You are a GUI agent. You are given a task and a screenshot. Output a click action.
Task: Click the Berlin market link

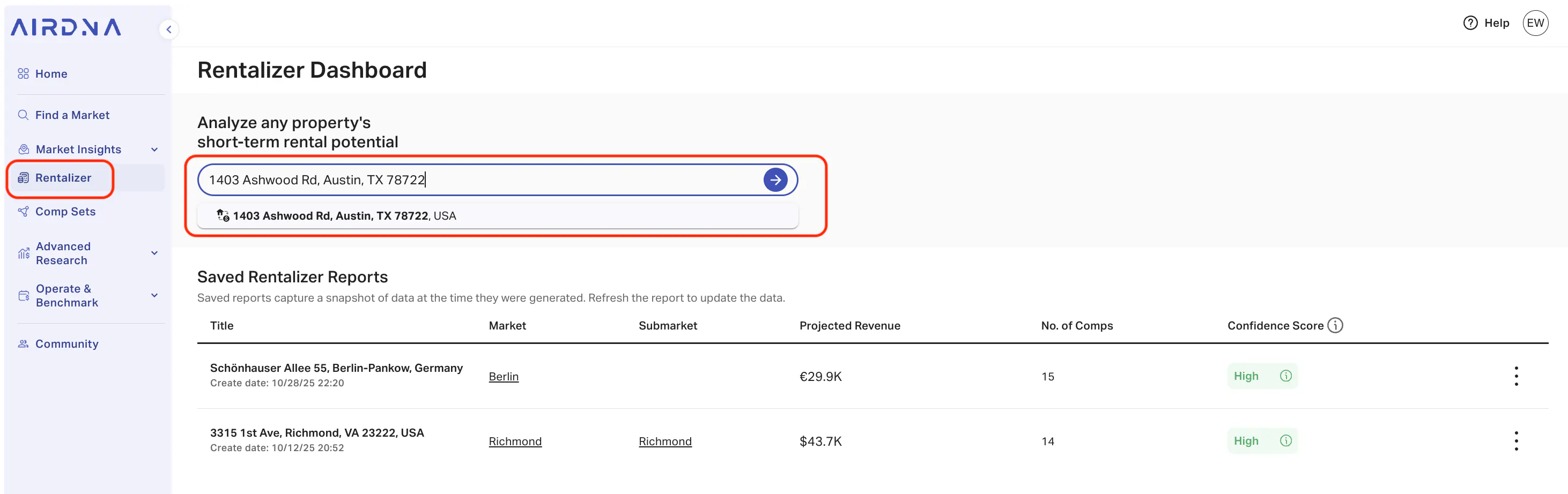[504, 377]
